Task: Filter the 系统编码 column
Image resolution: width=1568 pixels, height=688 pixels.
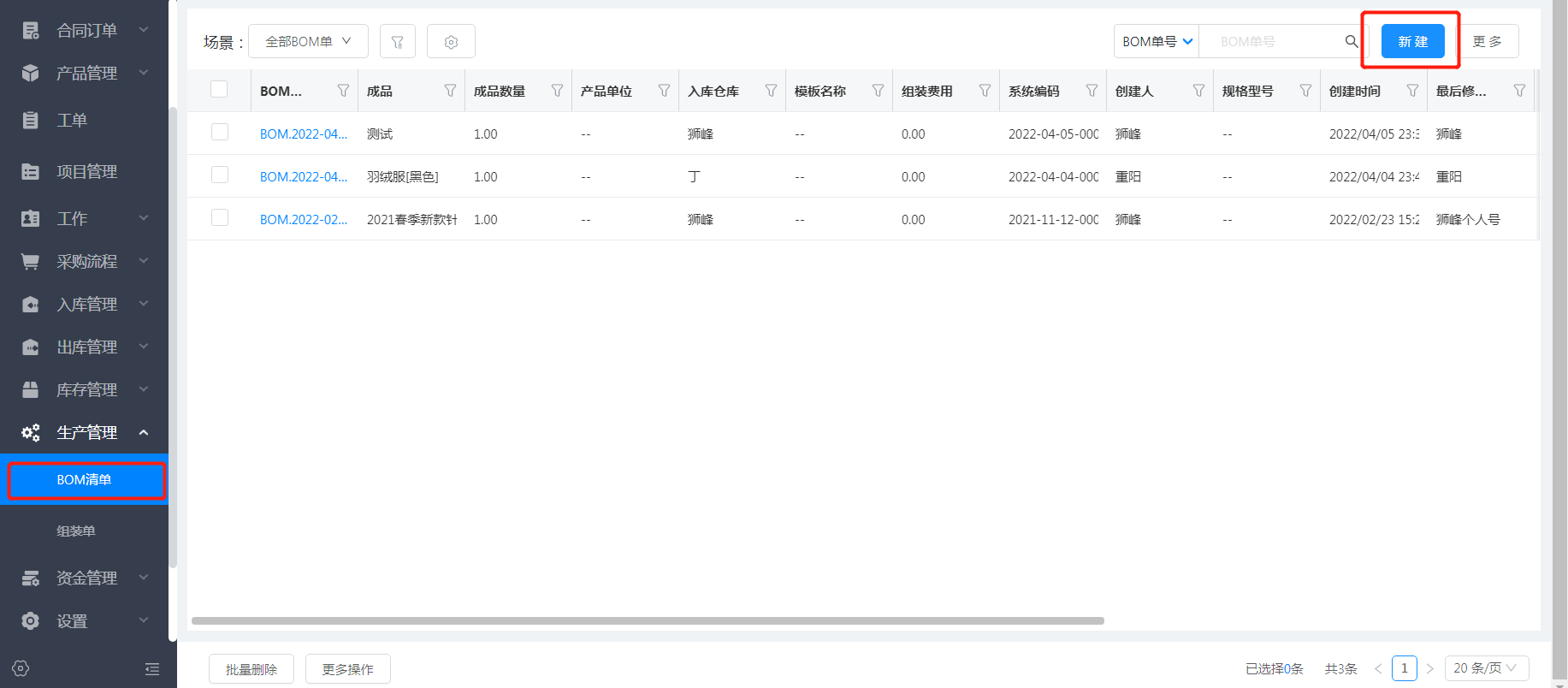Action: [x=1092, y=91]
